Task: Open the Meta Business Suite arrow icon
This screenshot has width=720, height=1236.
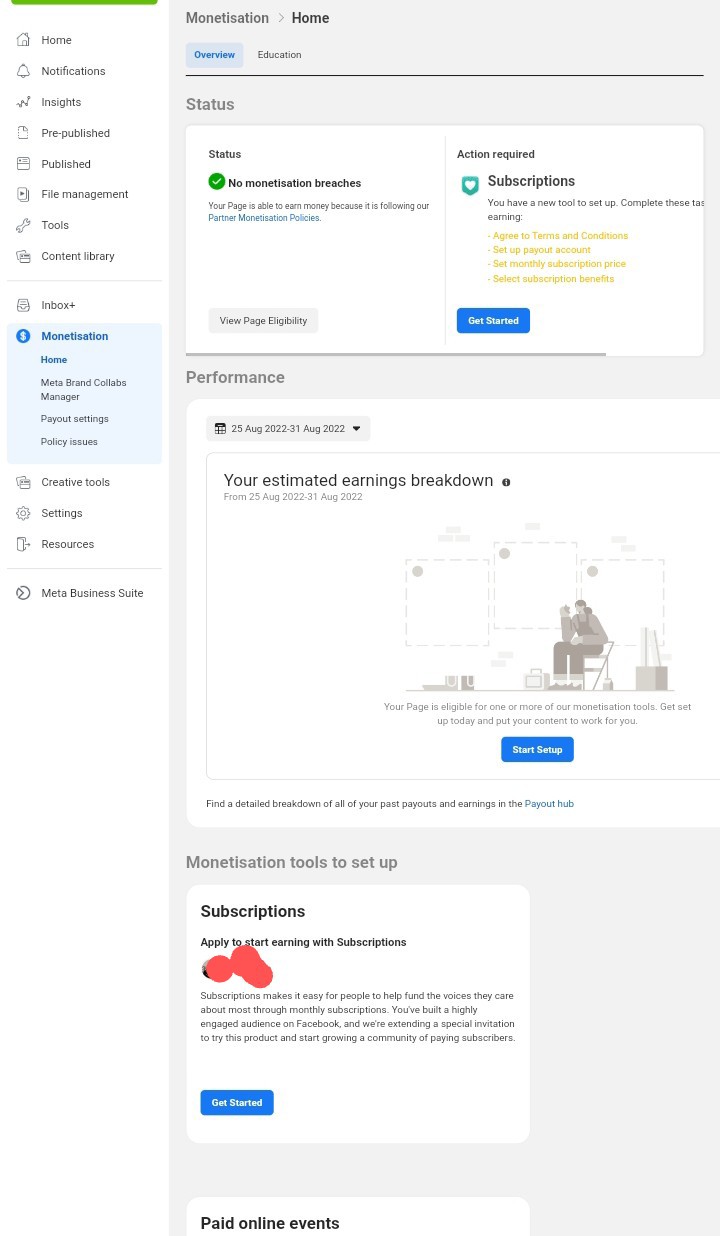Action: pyautogui.click(x=23, y=593)
